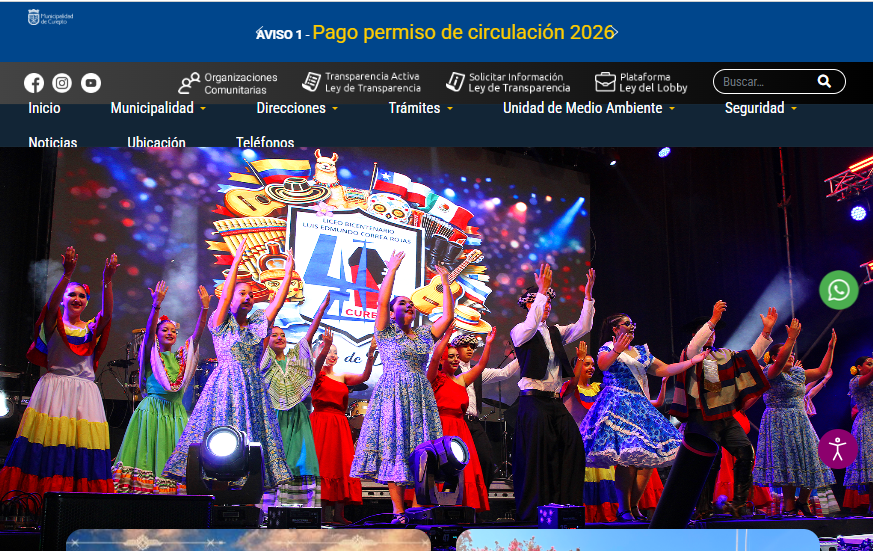Go to previous aviso with left arrow
873x551 pixels.
[x=259, y=32]
